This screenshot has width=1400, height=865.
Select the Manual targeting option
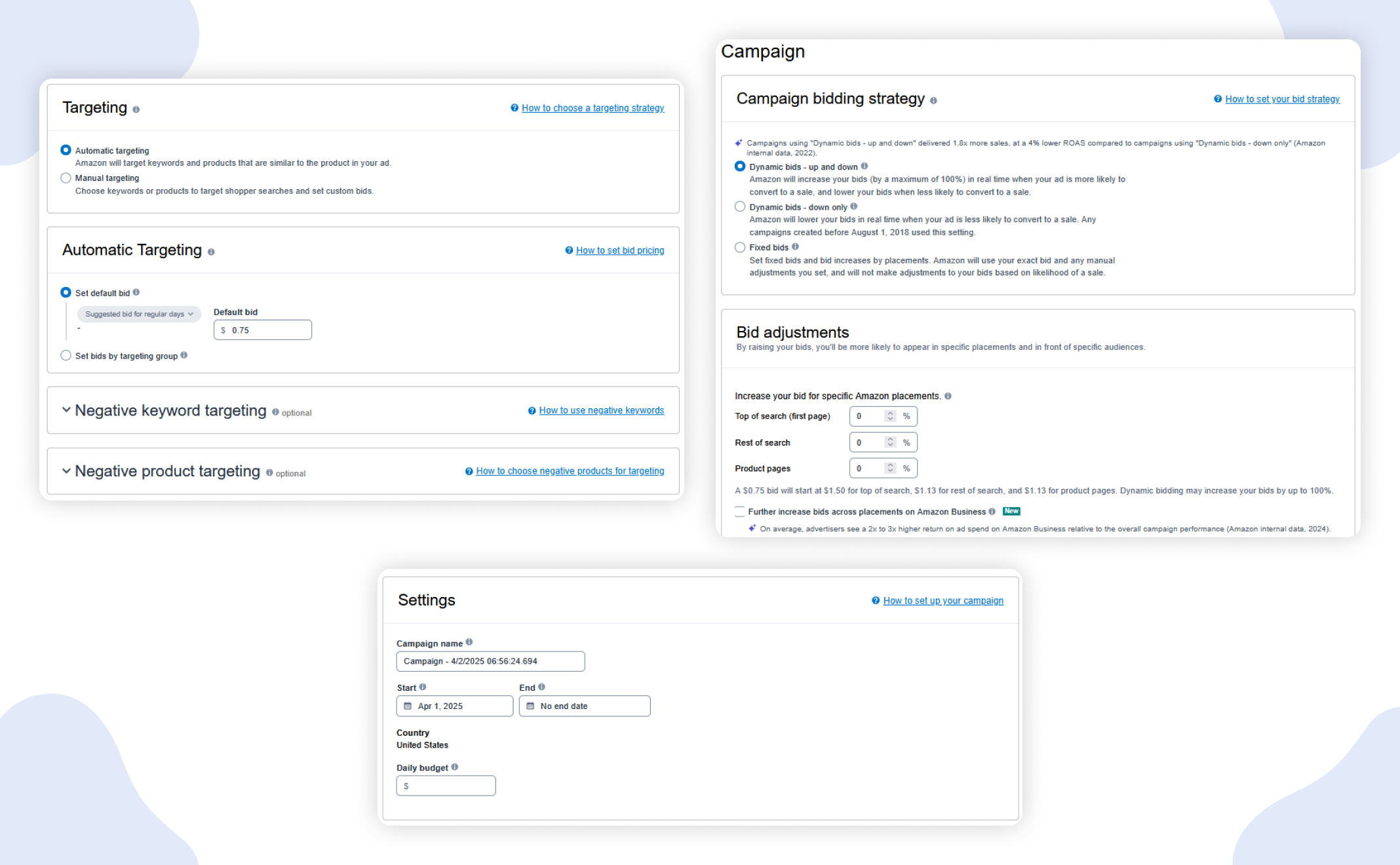click(x=66, y=178)
